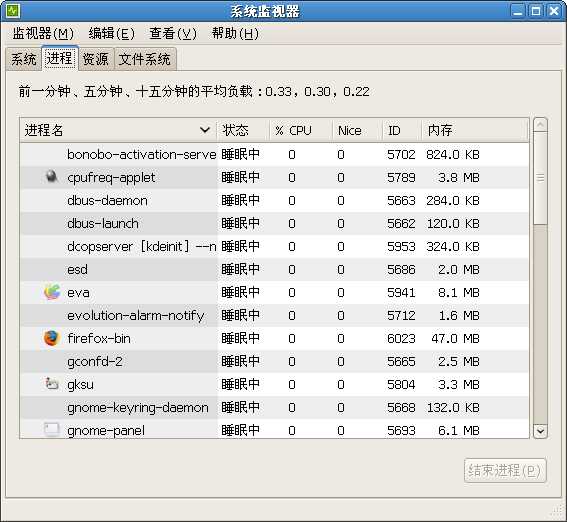Select the evolution-alarm-notify process row
The height and width of the screenshot is (522, 567).
pyautogui.click(x=274, y=315)
